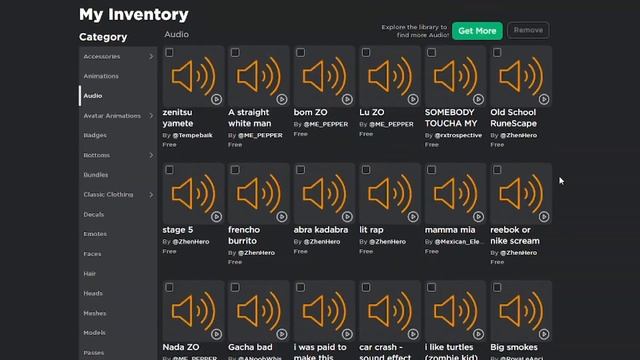Play the Big smokes audio preview
The height and width of the screenshot is (360, 640).
544,334
